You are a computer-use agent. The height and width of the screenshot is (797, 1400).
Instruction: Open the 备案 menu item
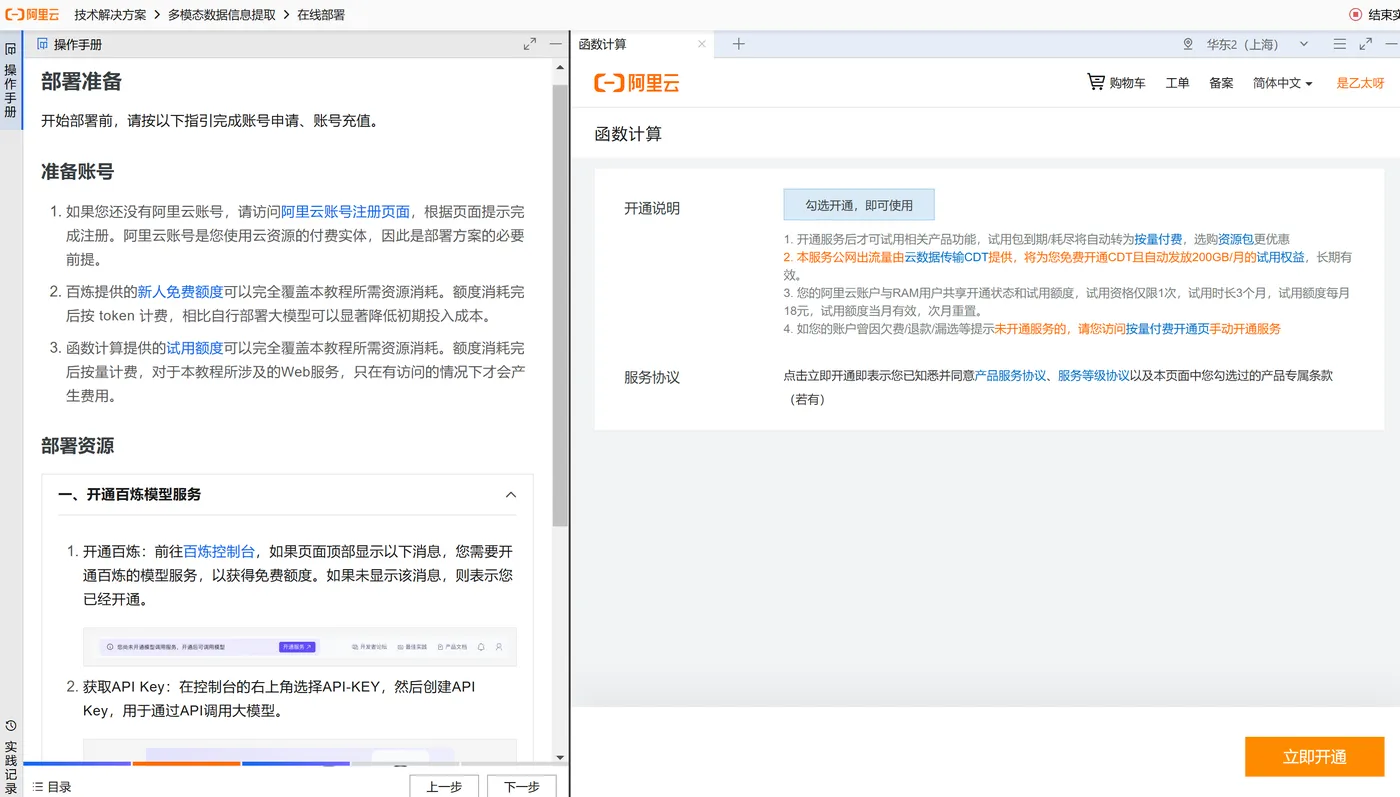tap(1221, 83)
